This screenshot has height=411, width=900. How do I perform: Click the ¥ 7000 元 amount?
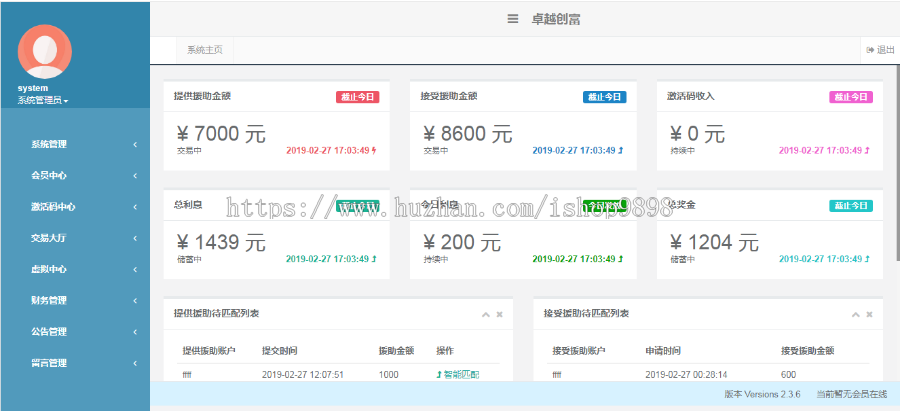click(x=220, y=134)
